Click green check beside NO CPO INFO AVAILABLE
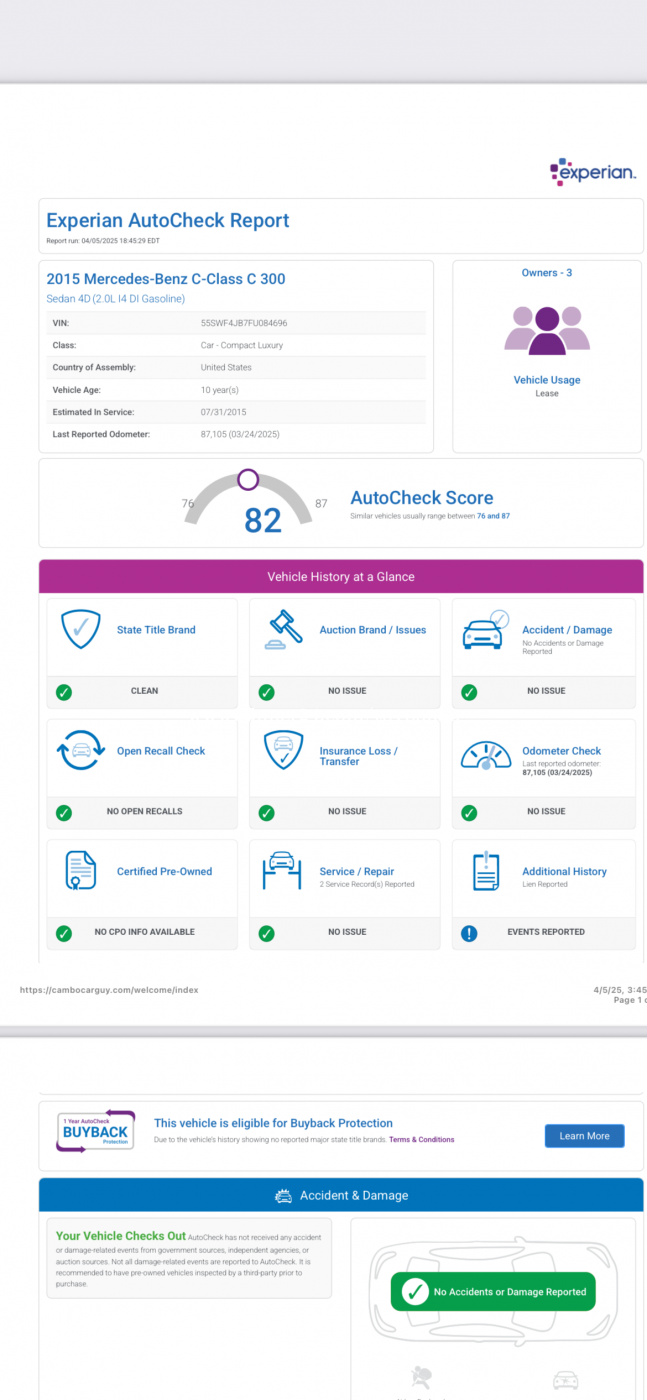The height and width of the screenshot is (1400, 647). click(64, 933)
